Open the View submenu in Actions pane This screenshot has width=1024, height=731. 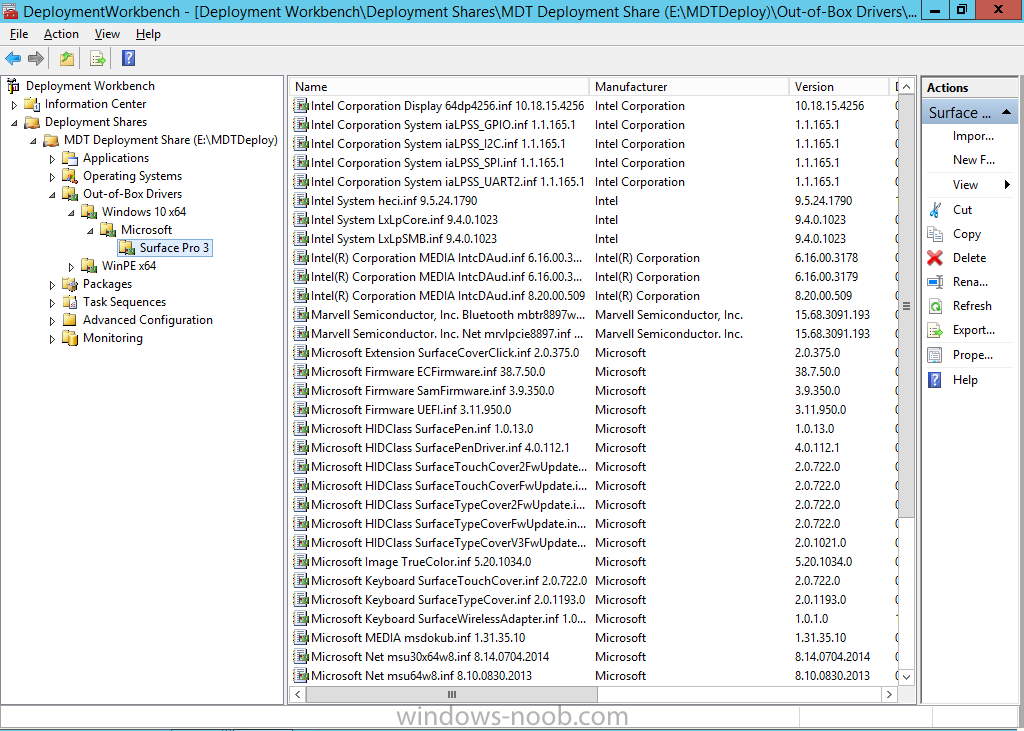coord(970,185)
